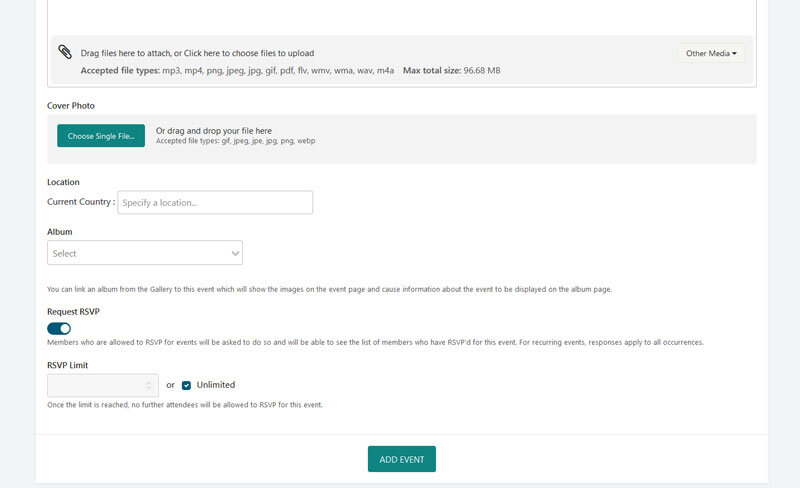The image size is (800, 488).
Task: Click the Cover Photo label
Action: (71, 106)
